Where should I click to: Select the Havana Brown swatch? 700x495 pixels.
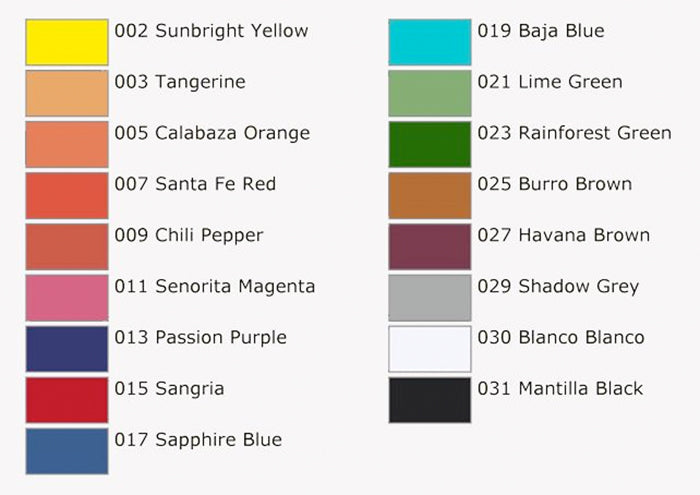[x=430, y=247]
